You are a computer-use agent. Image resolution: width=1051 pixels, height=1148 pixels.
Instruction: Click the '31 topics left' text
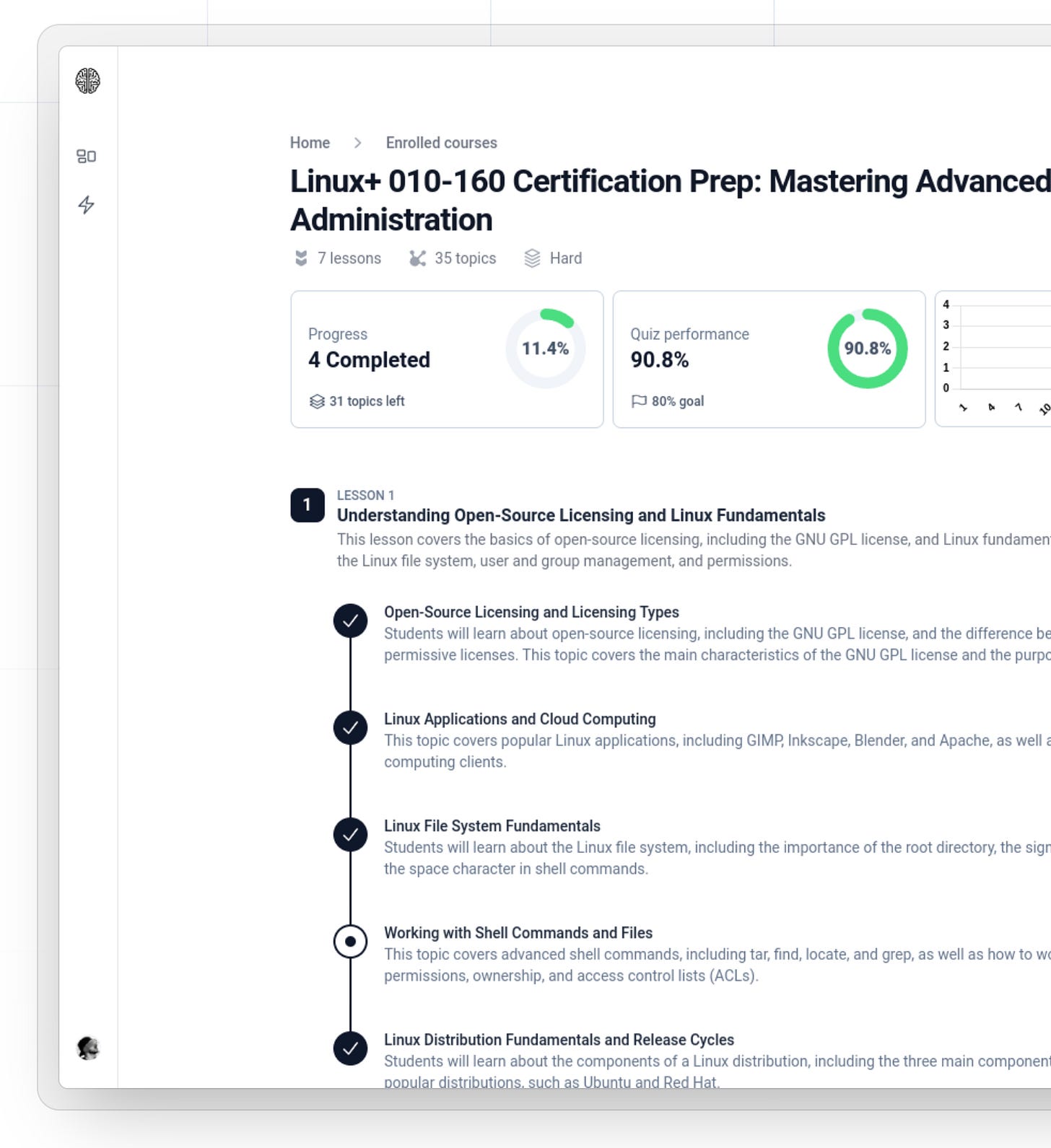tap(367, 401)
